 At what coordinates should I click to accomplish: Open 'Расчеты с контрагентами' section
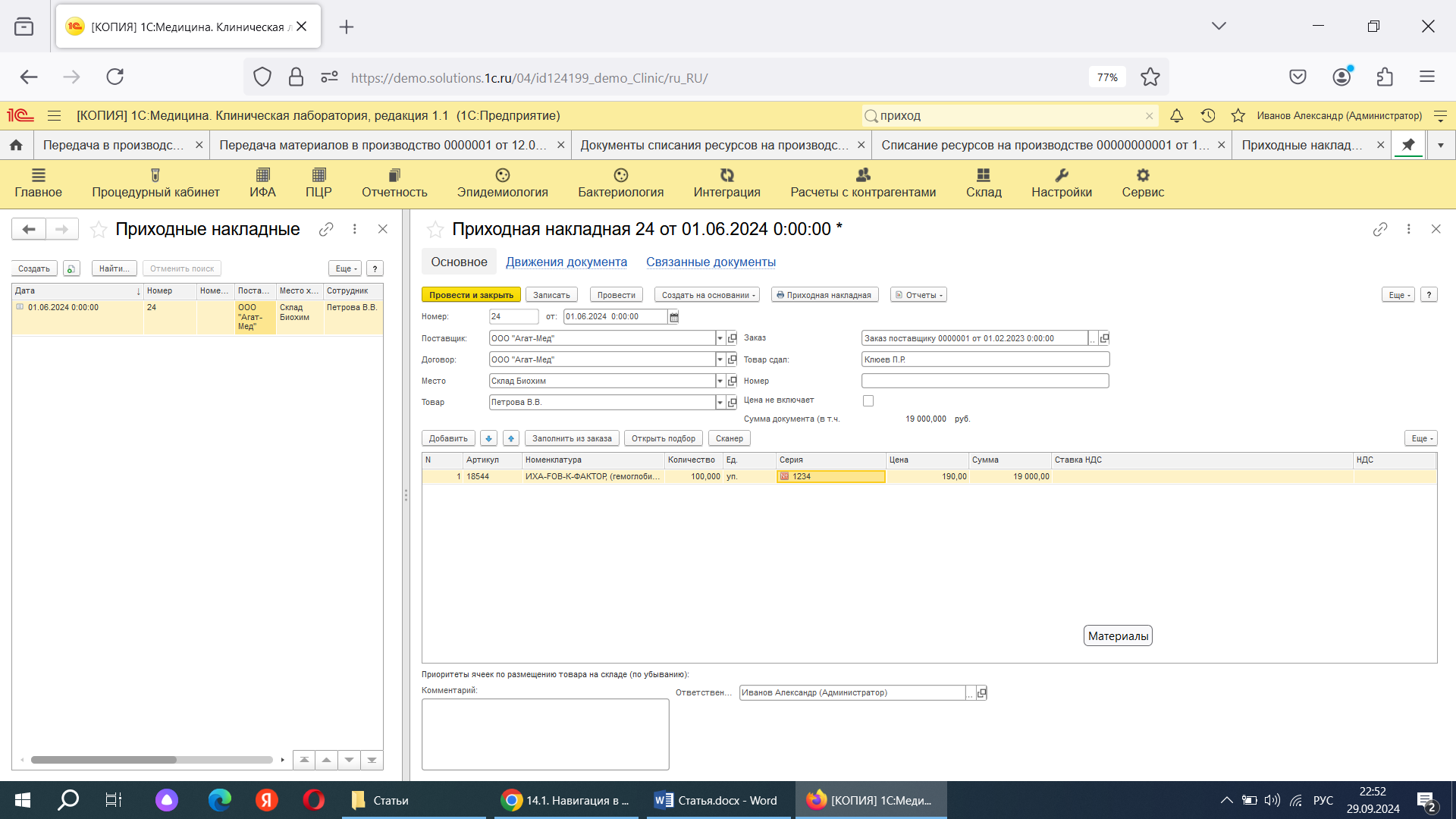coord(863,184)
